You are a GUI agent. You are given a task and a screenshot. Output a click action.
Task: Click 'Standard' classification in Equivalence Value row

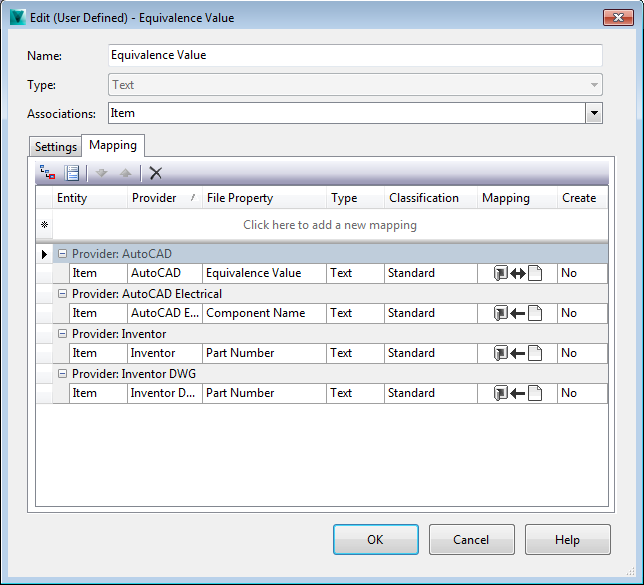pos(431,273)
